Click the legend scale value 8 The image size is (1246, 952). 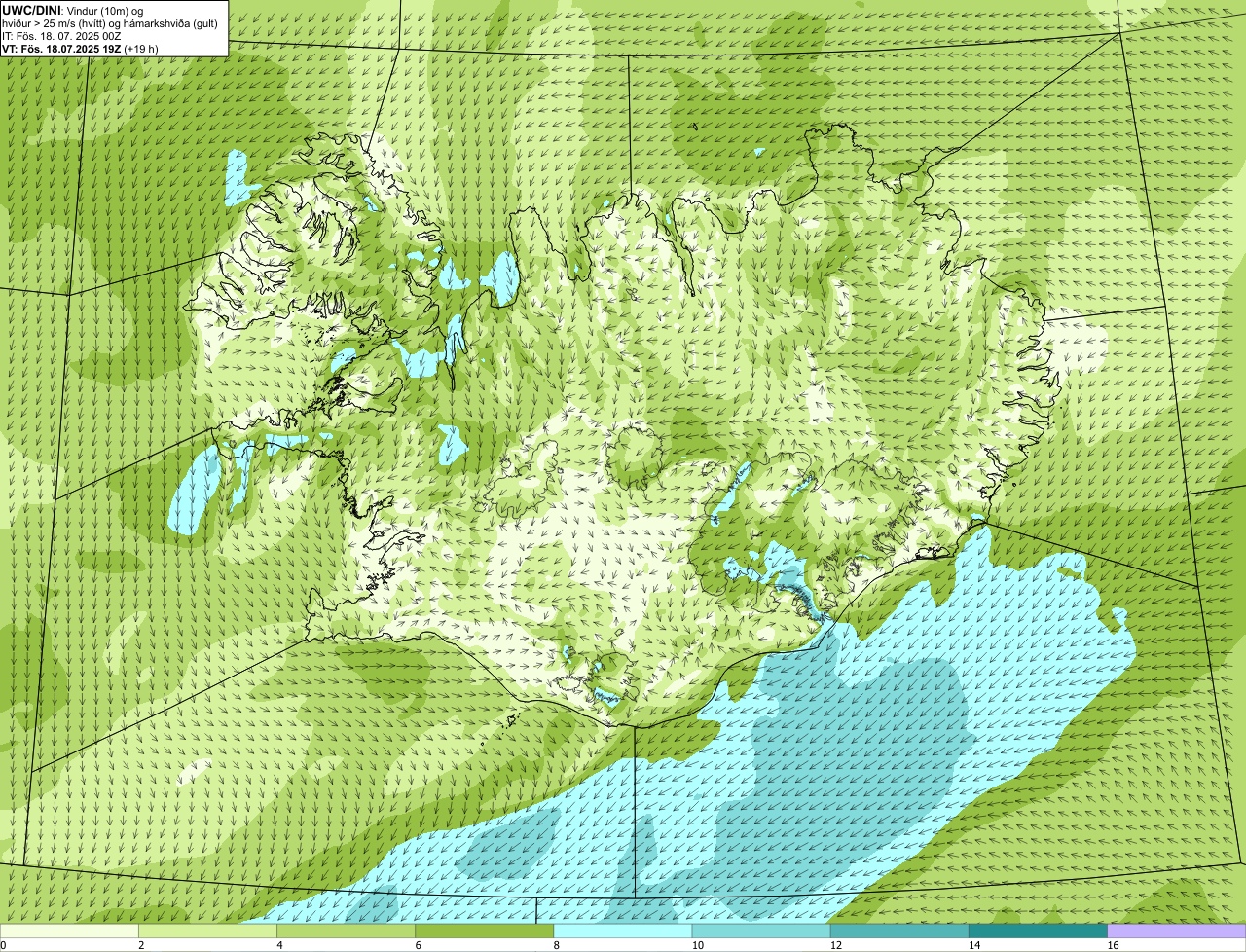click(x=557, y=945)
